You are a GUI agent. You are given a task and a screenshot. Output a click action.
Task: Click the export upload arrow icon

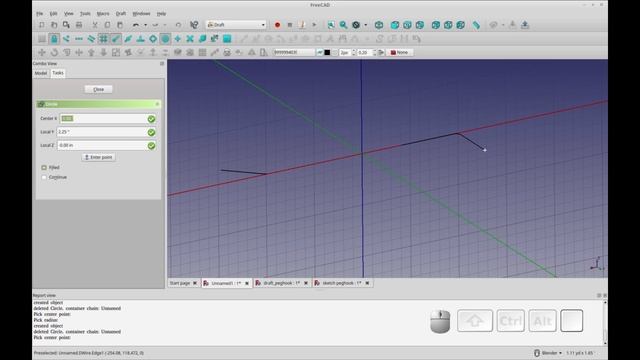click(x=525, y=25)
